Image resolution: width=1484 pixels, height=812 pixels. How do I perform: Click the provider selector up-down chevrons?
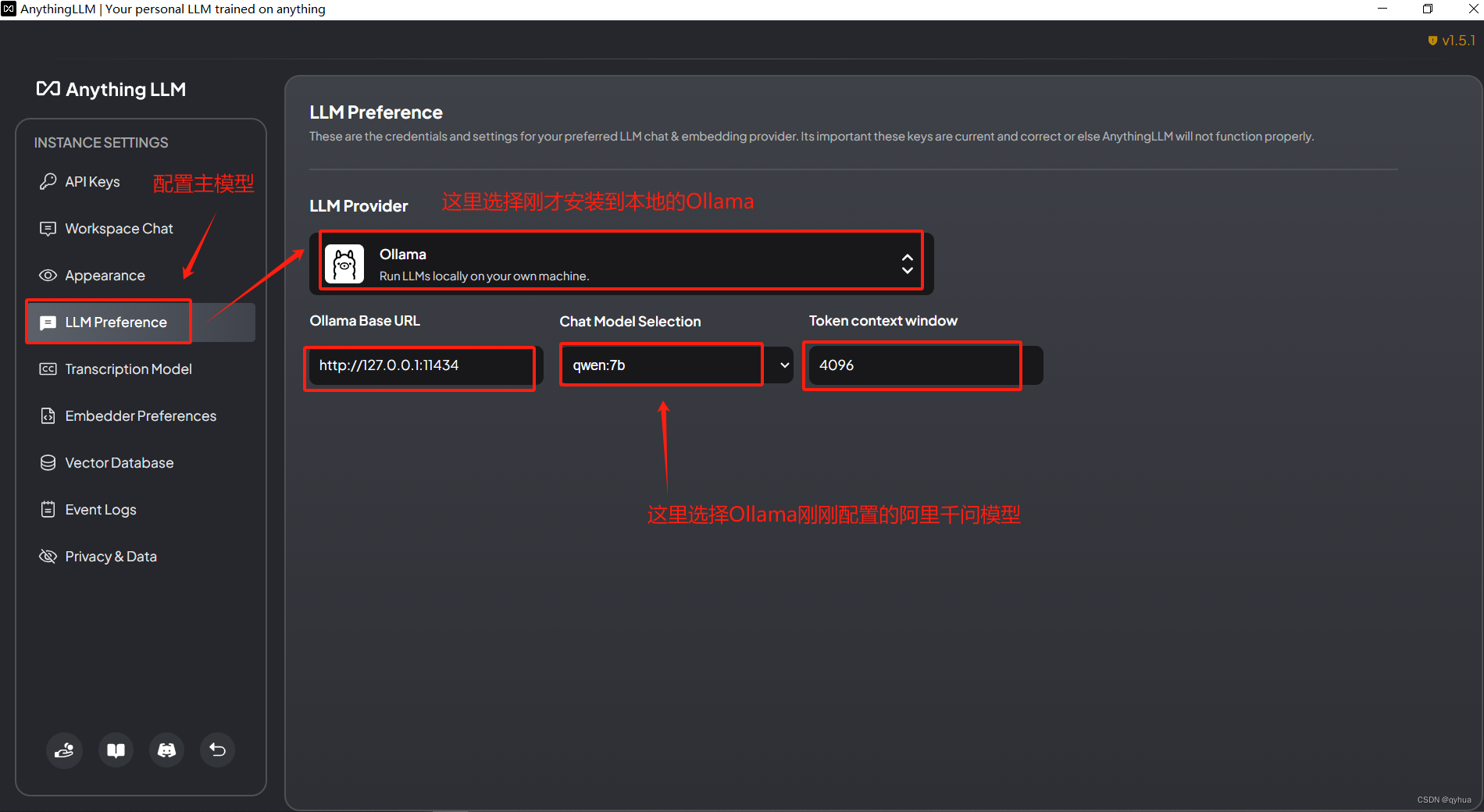click(907, 264)
